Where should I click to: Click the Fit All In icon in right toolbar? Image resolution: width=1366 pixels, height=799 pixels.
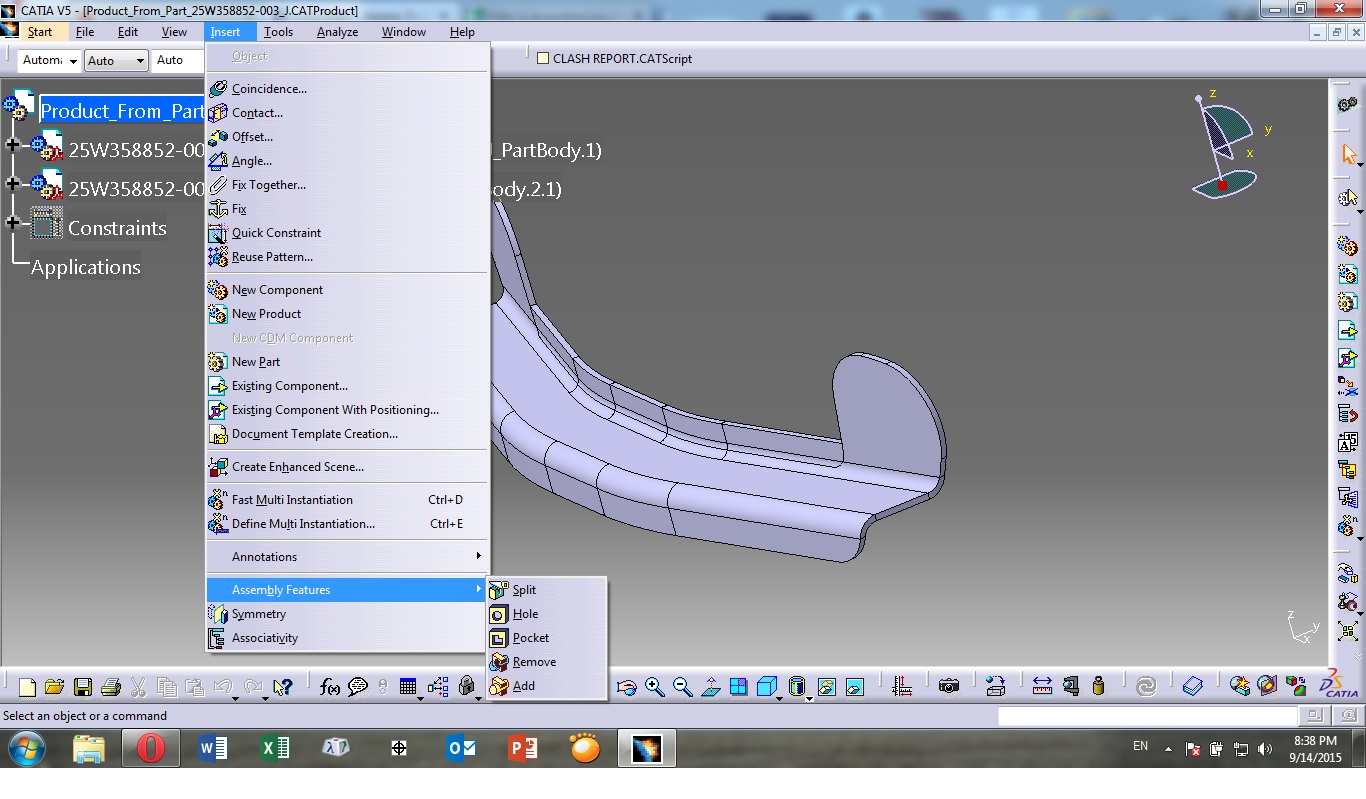point(1347,631)
